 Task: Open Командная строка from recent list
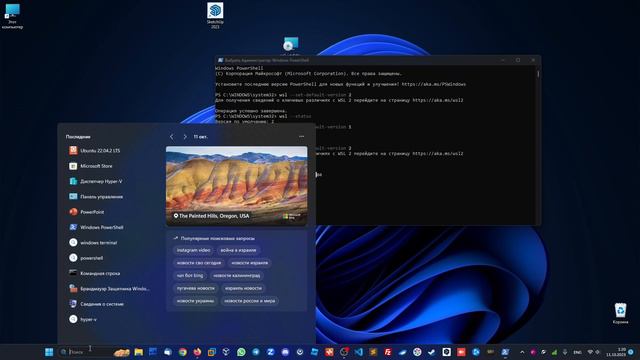coord(111,273)
